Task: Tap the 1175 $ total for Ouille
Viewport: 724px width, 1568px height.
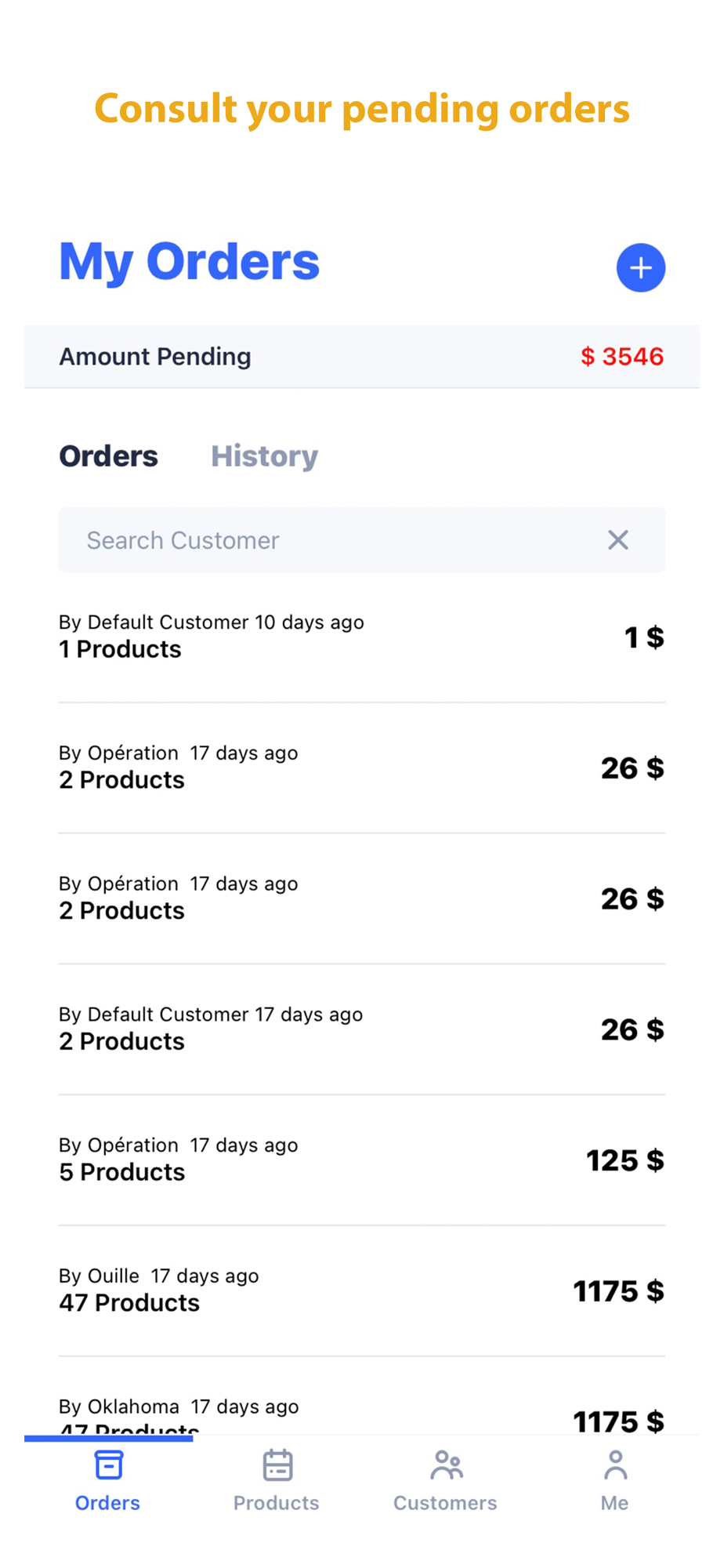Action: [x=618, y=1290]
